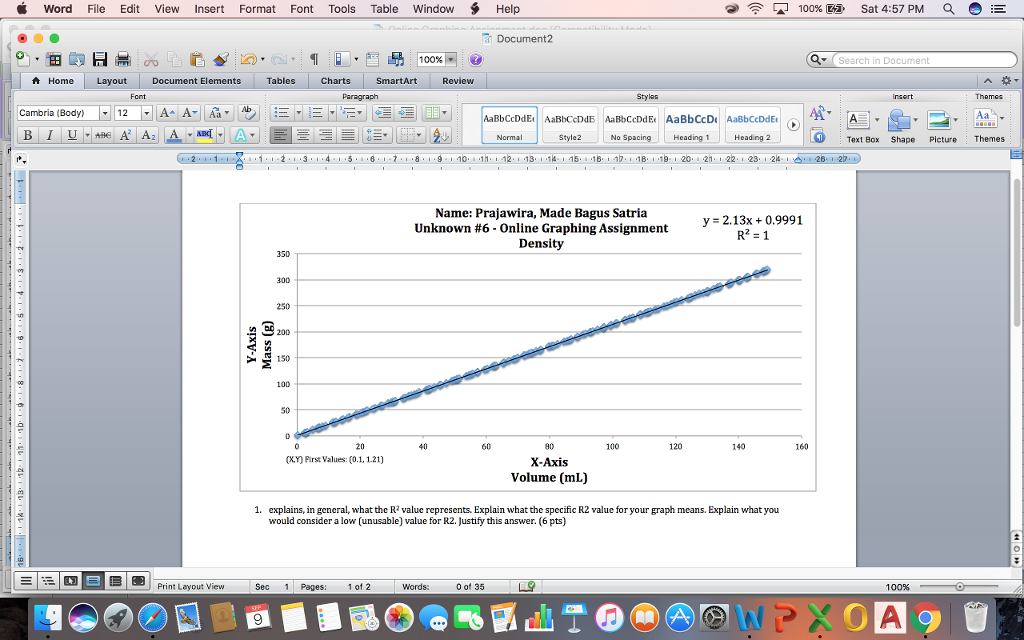Click the Clear Formatting eraser icon

[250, 113]
